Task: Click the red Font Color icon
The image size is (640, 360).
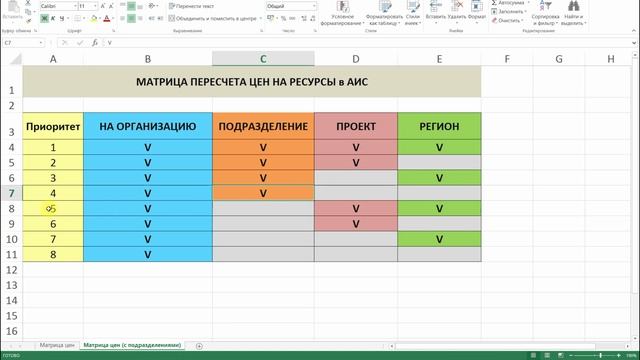Action: point(107,18)
